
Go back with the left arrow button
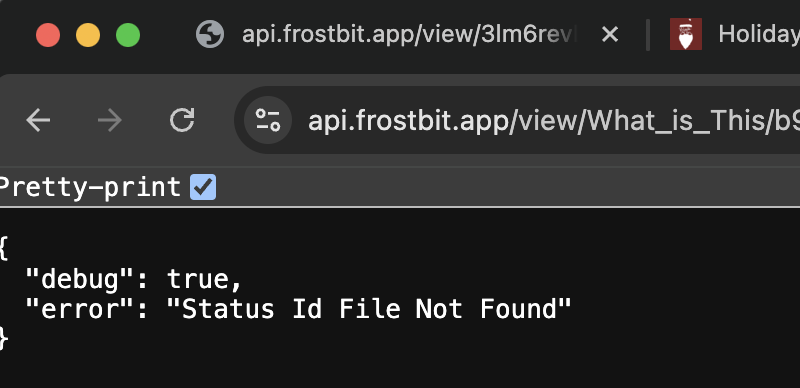(x=38, y=120)
